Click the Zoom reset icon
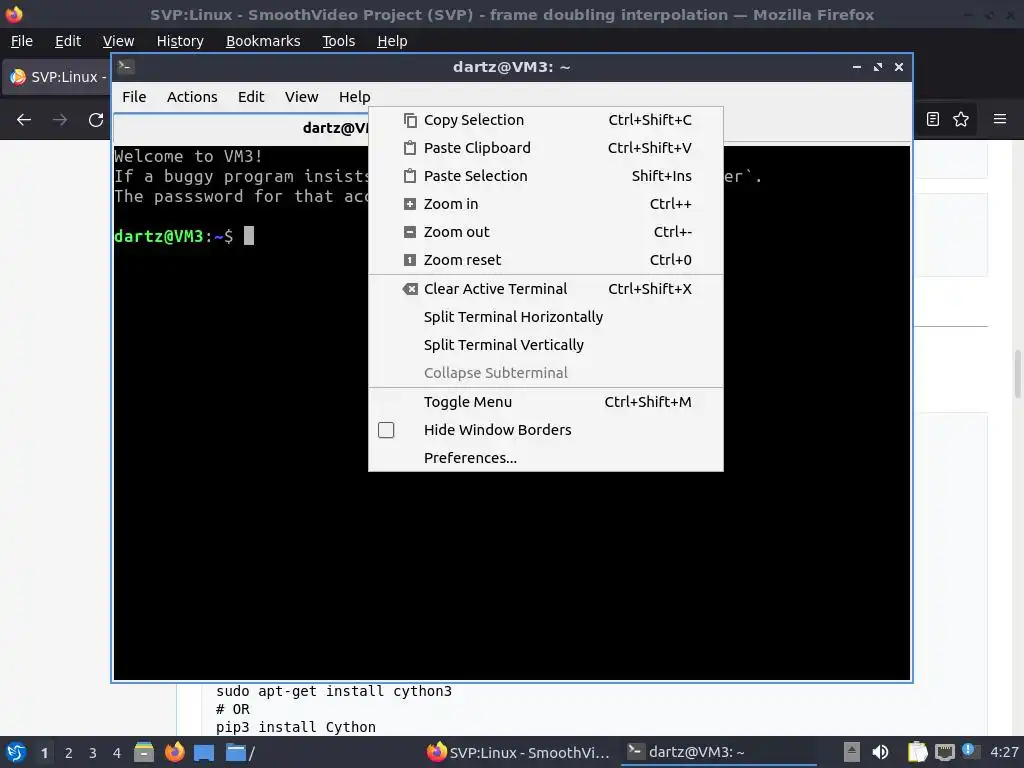This screenshot has height=768, width=1024. coord(410,261)
